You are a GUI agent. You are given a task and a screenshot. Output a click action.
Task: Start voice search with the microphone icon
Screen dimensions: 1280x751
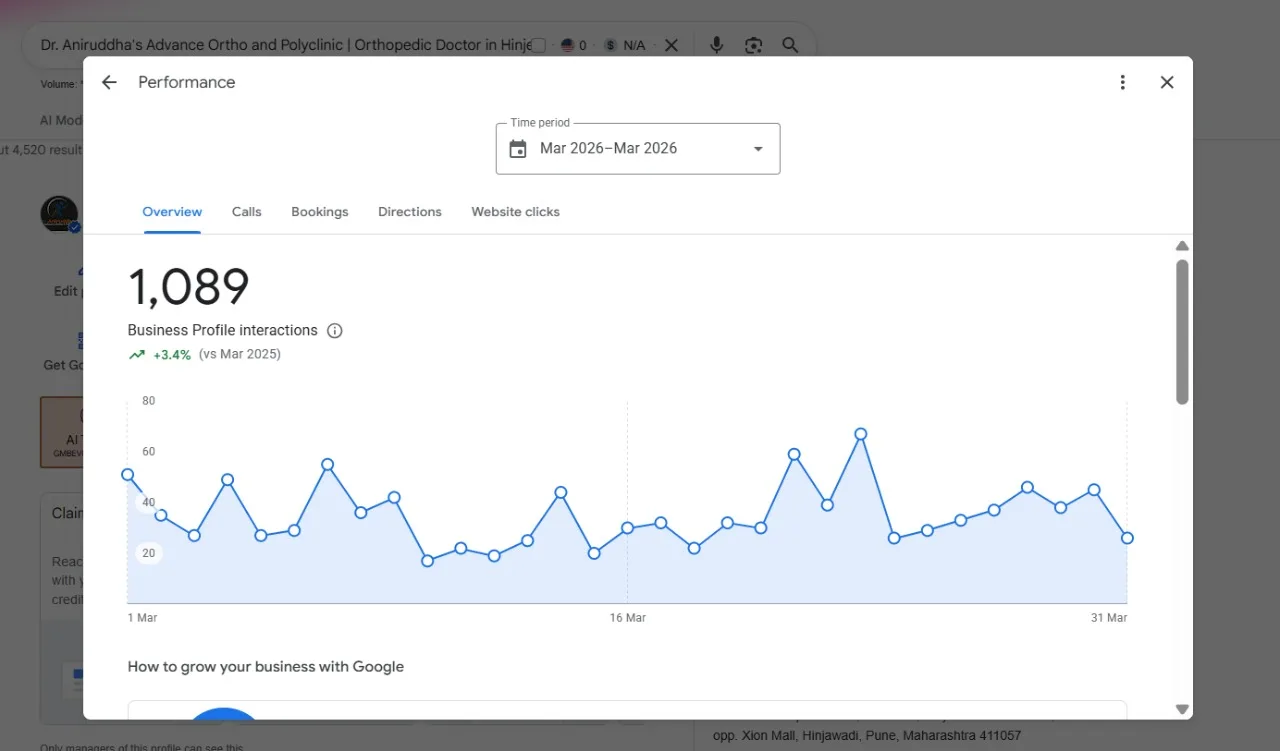pos(716,45)
